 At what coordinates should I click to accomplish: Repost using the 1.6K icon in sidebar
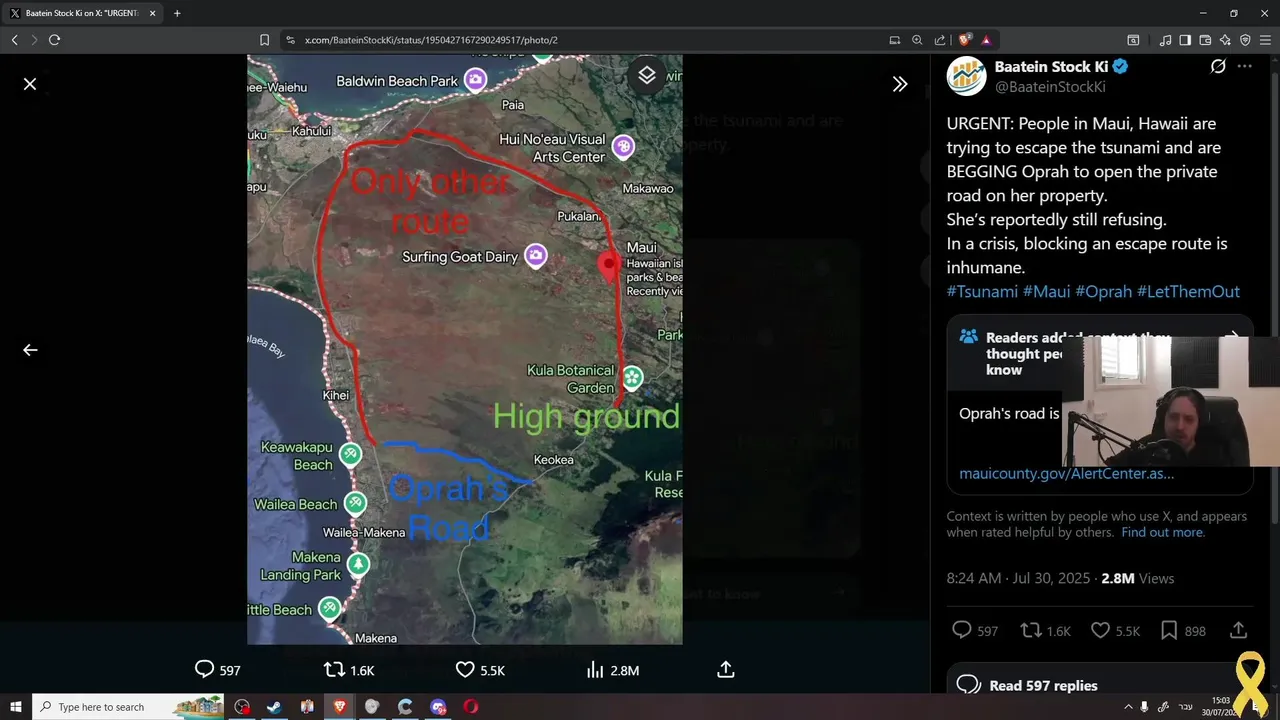click(x=1031, y=630)
